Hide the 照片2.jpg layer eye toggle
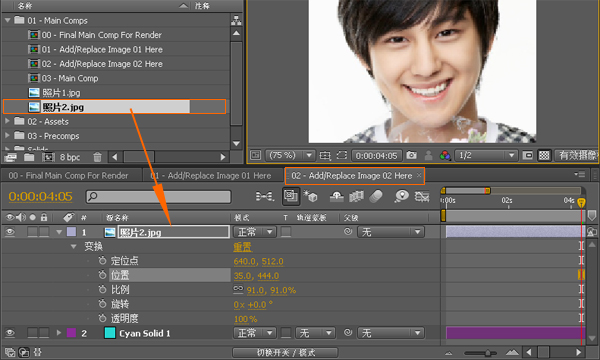Screen dimensions: 600x360 point(10,232)
